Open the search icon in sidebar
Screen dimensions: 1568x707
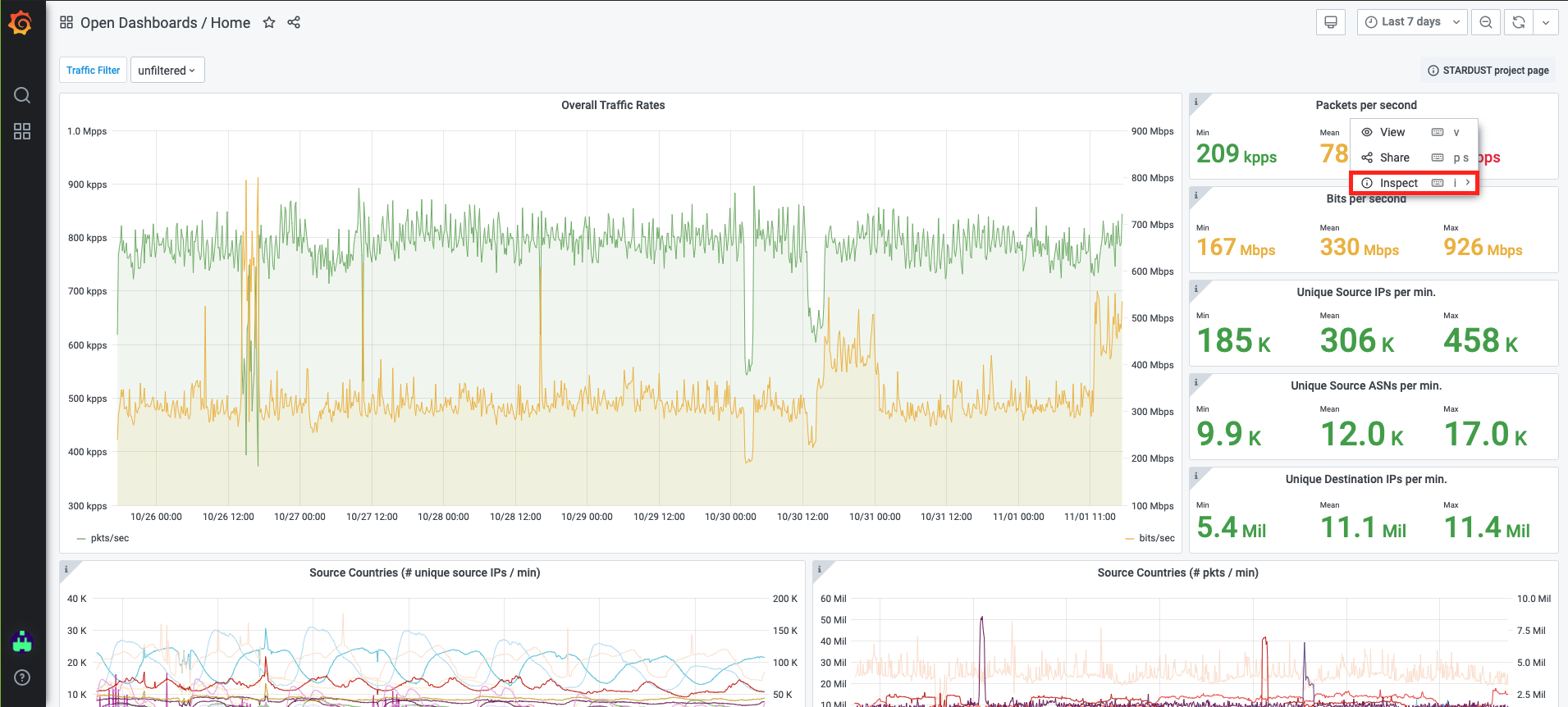coord(22,95)
